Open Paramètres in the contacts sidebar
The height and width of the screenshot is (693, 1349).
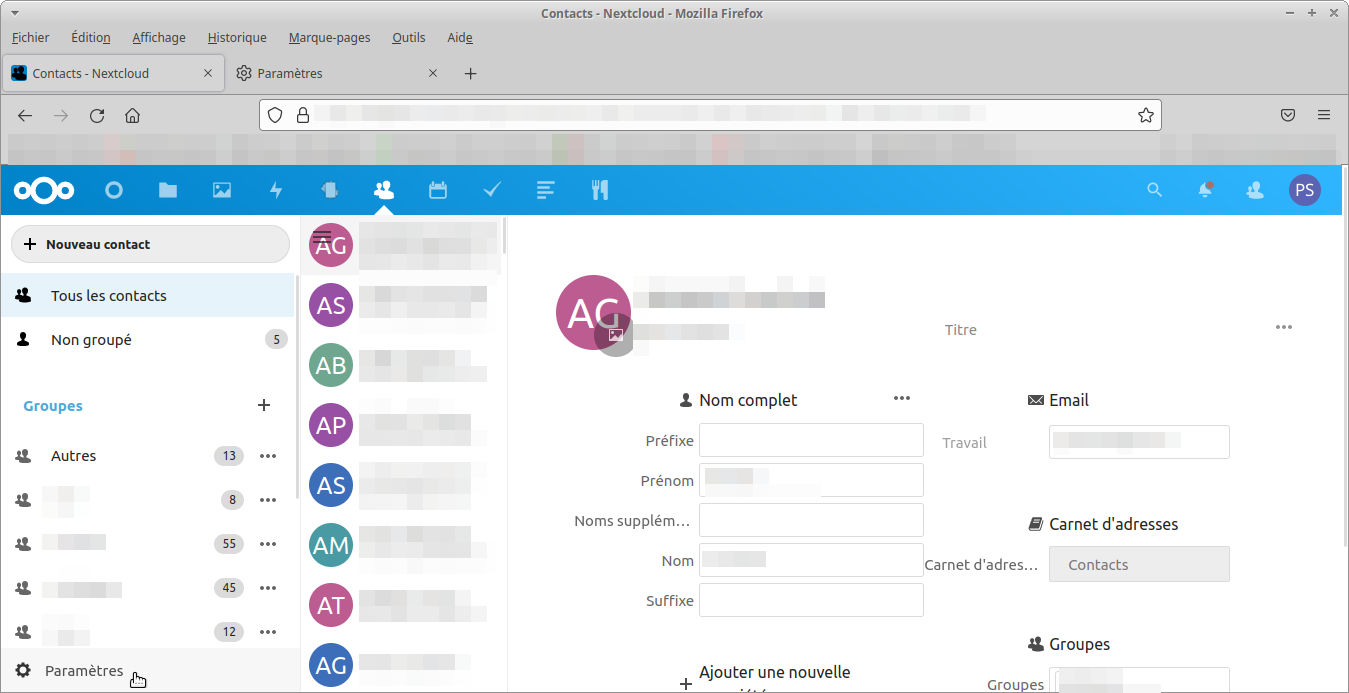(84, 671)
